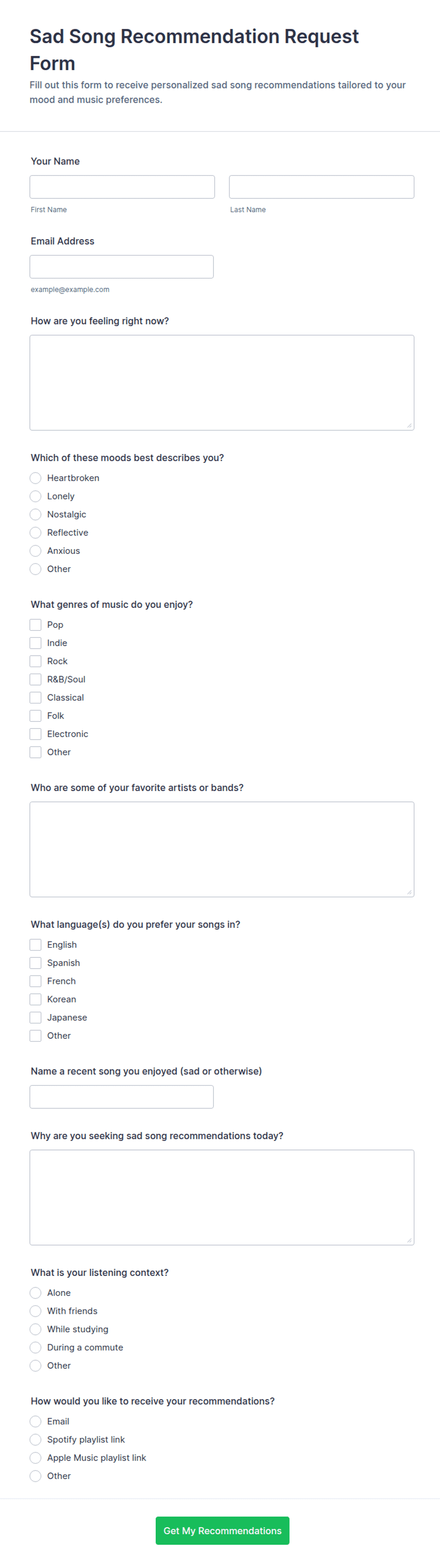440x1568 pixels.
Task: Select Alone as listening context
Action: pos(35,1293)
